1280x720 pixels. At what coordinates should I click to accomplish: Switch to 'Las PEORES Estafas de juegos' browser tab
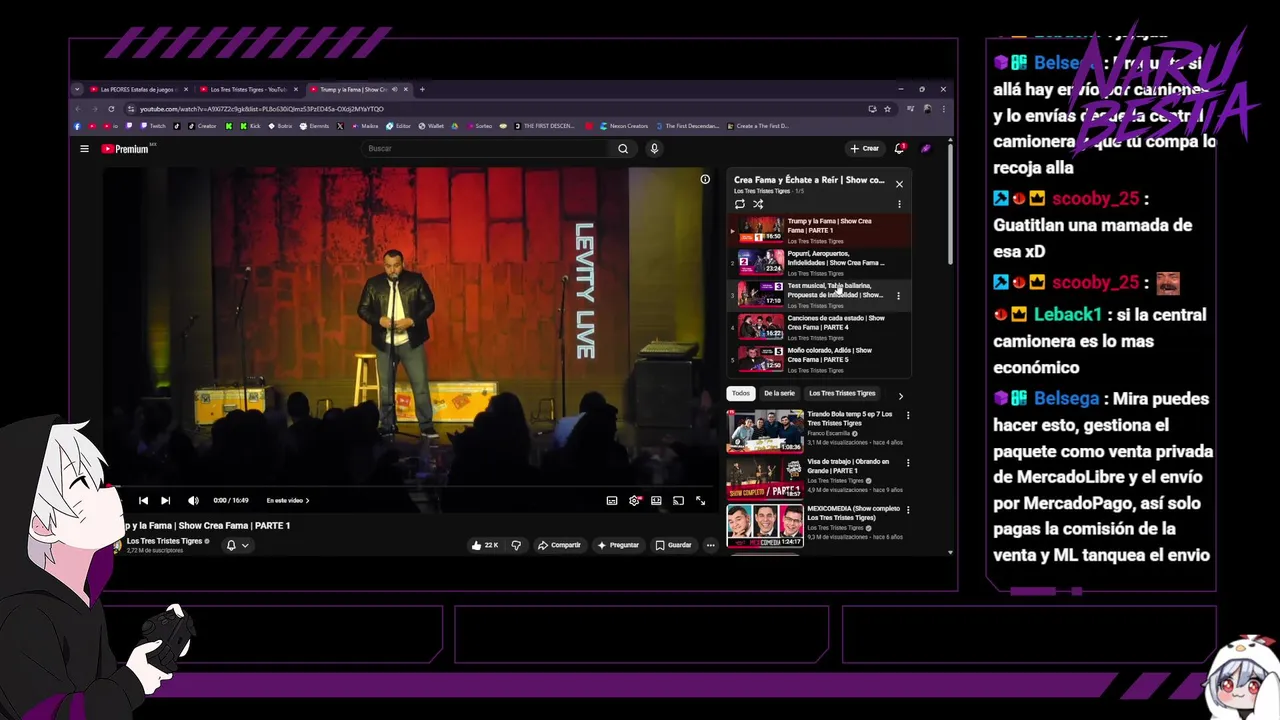pyautogui.click(x=138, y=89)
